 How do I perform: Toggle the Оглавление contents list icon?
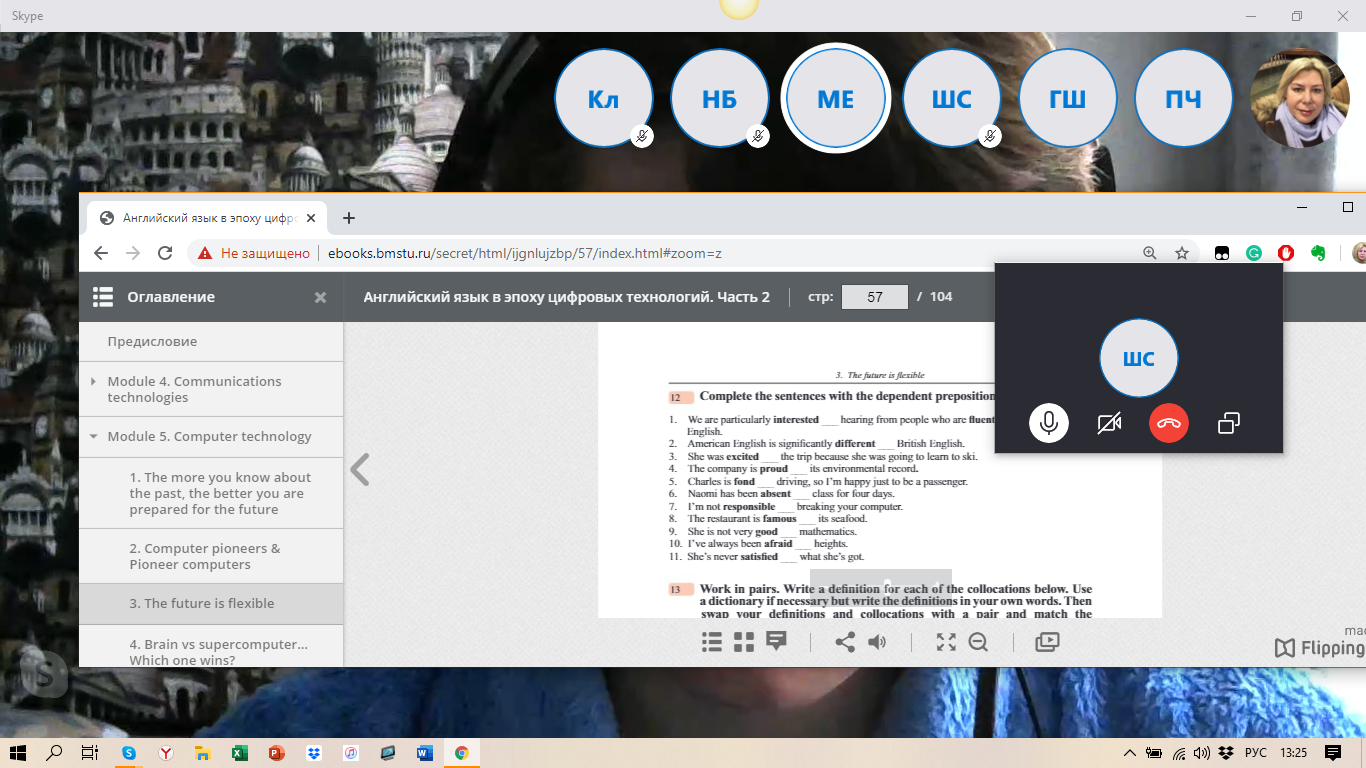pyautogui.click(x=103, y=296)
